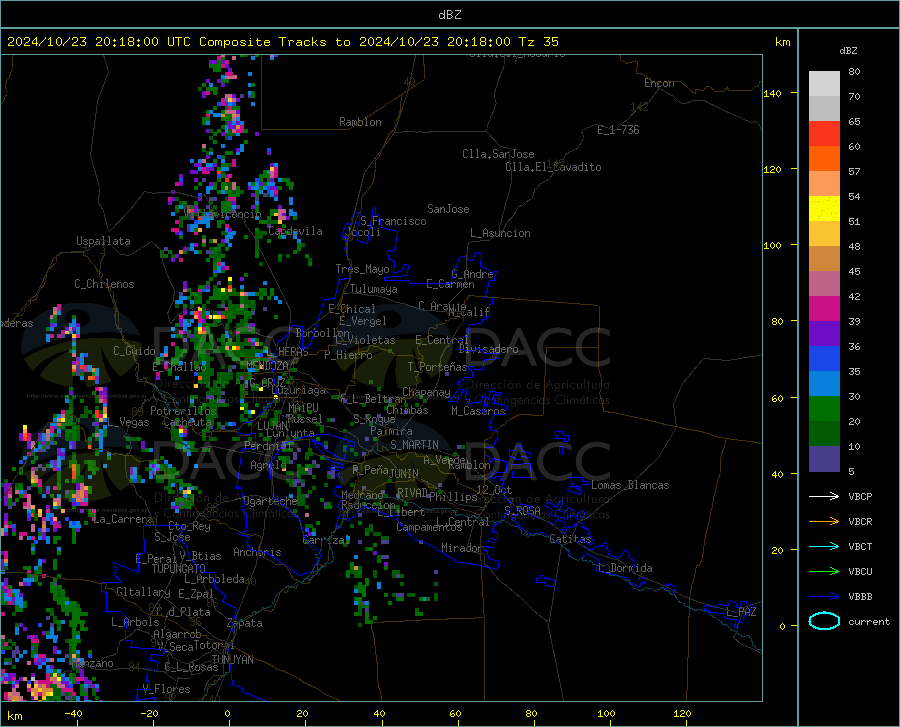Click the light blue 35 dBZ swatch
This screenshot has height=727, width=900.
(x=824, y=383)
